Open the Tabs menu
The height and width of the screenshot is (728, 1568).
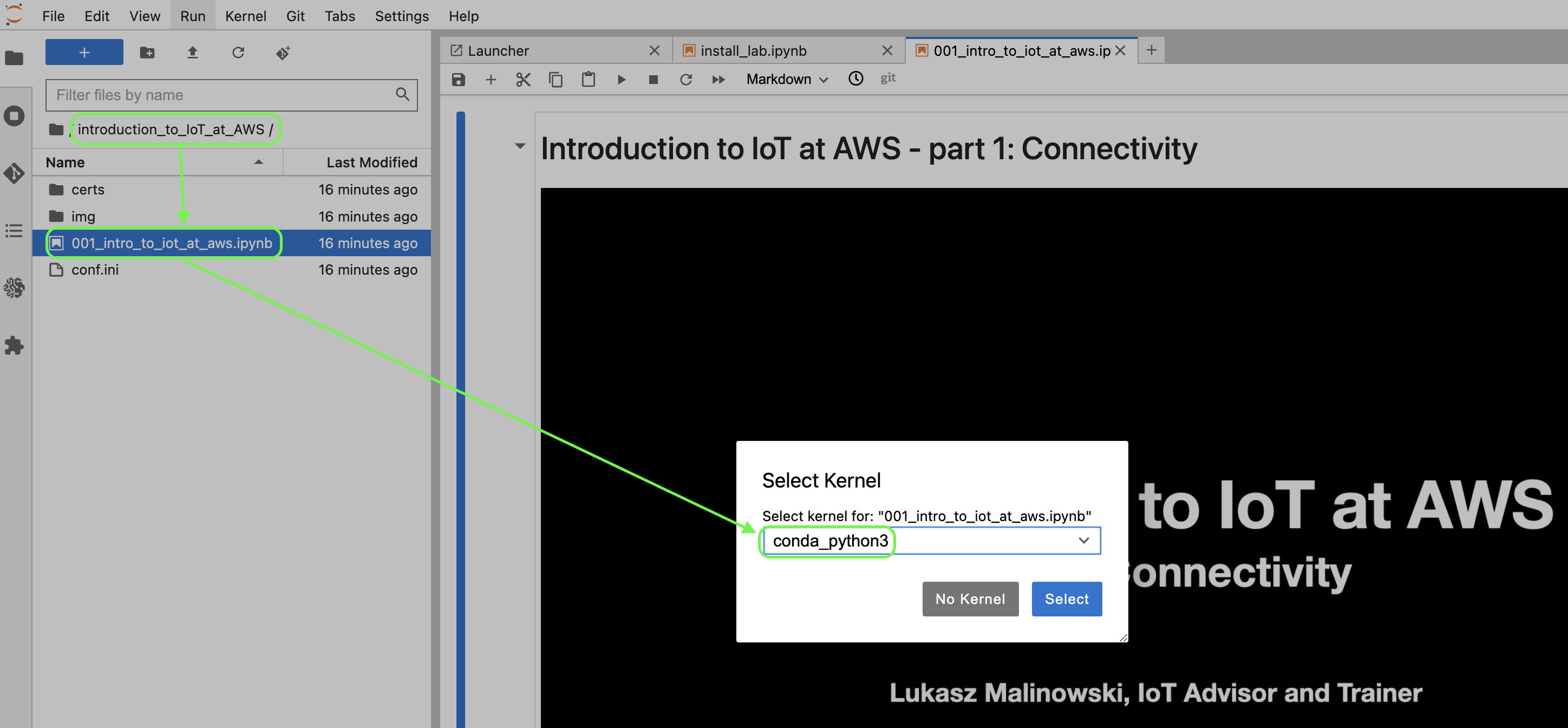click(339, 16)
